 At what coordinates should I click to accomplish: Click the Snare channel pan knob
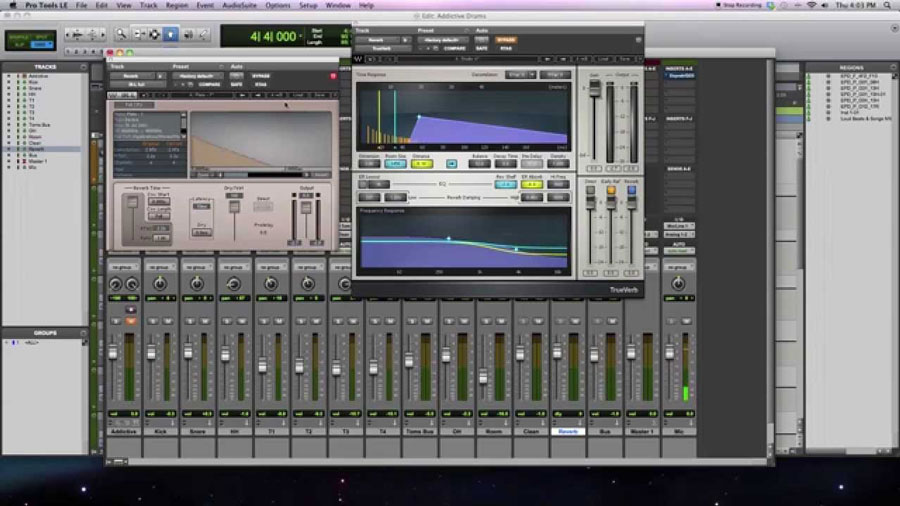point(197,283)
